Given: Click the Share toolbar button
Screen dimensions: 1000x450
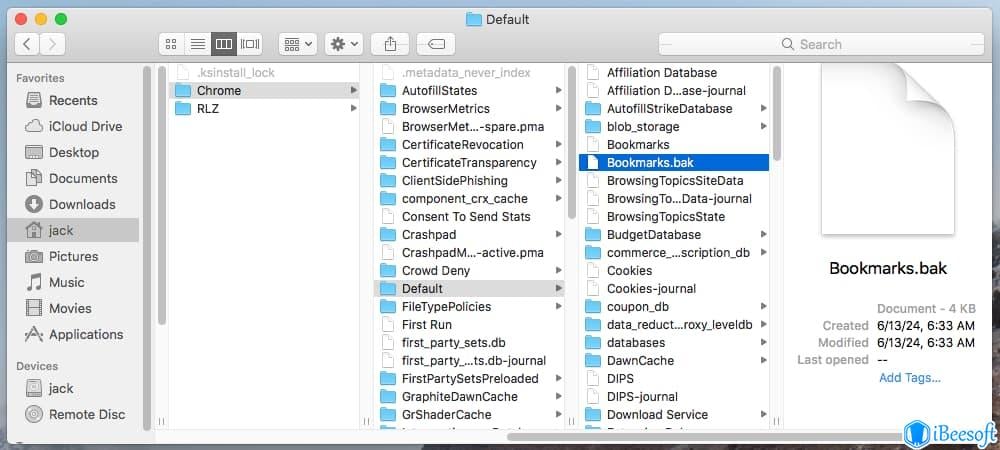Looking at the screenshot, I should click(x=390, y=44).
